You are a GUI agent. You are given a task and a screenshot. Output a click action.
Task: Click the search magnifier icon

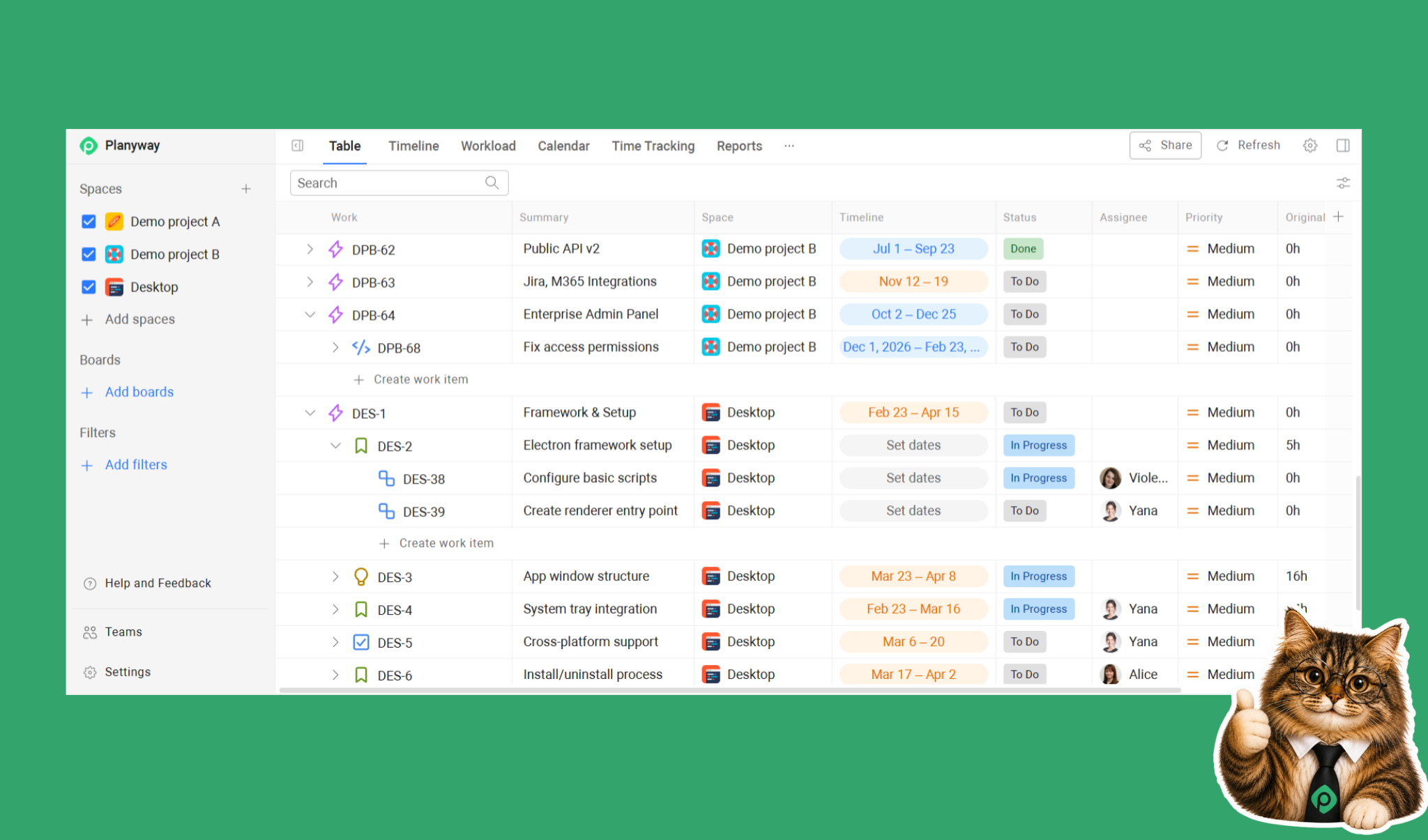[492, 183]
